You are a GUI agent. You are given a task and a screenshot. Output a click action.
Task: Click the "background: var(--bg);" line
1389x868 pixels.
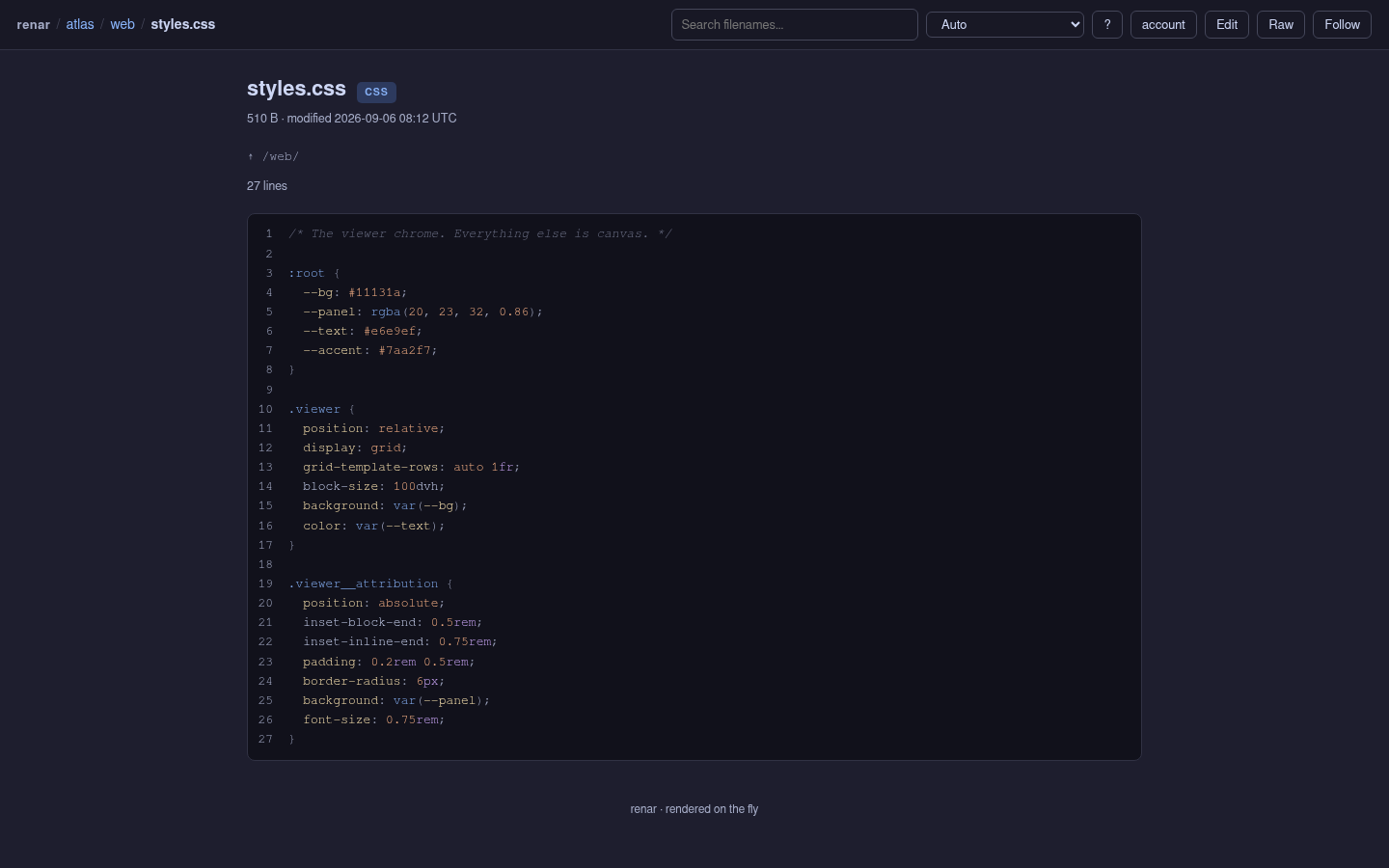pos(385,505)
